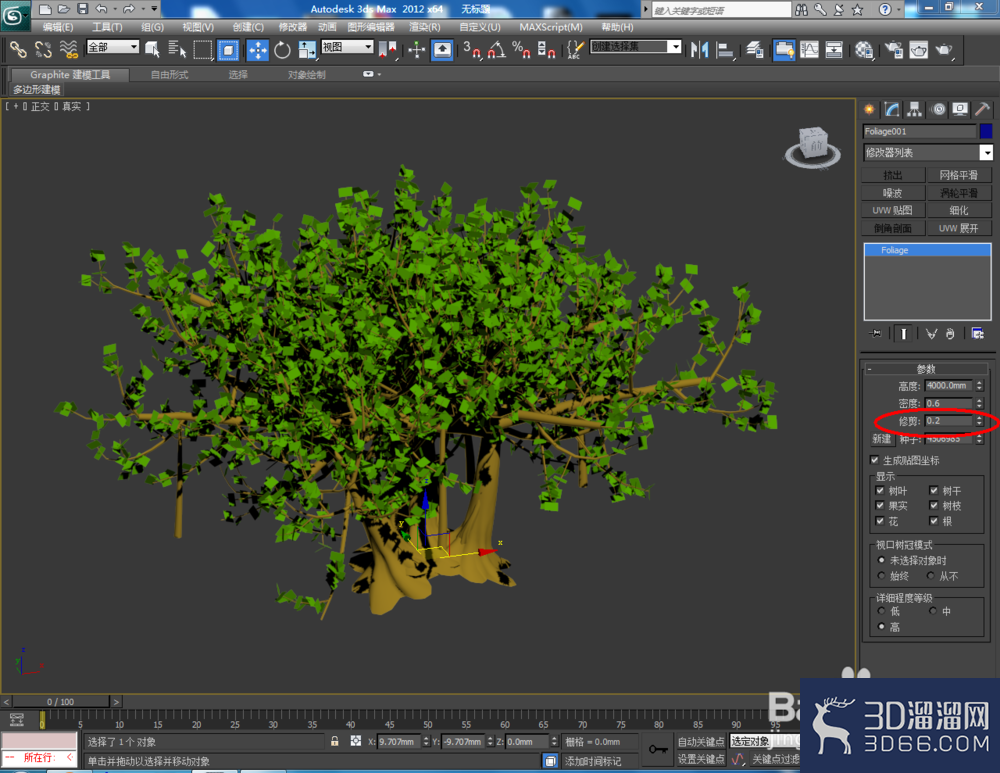Open the Render Setup icon
Viewport: 1000px width, 773px height.
(894, 49)
